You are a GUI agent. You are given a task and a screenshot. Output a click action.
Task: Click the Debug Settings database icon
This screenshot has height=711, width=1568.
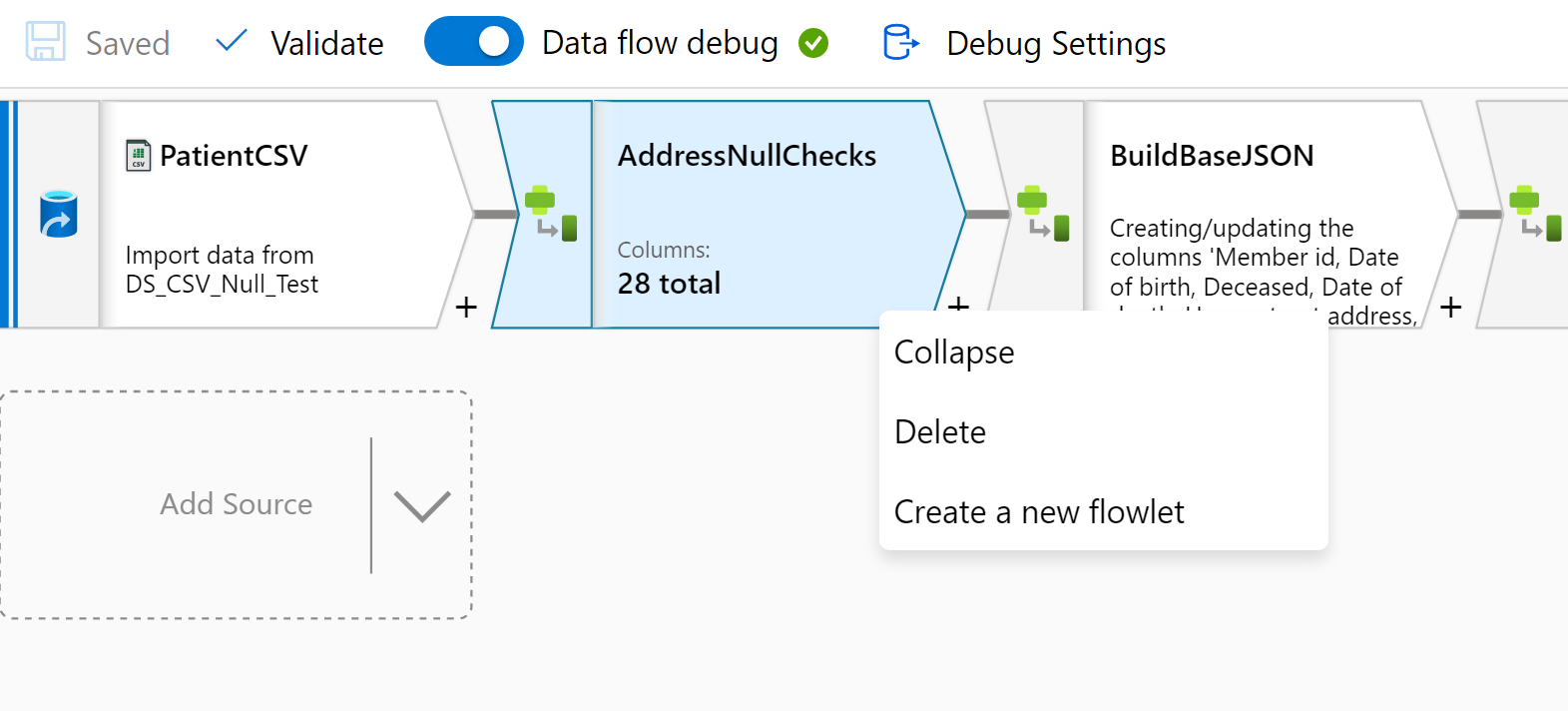pyautogui.click(x=900, y=43)
